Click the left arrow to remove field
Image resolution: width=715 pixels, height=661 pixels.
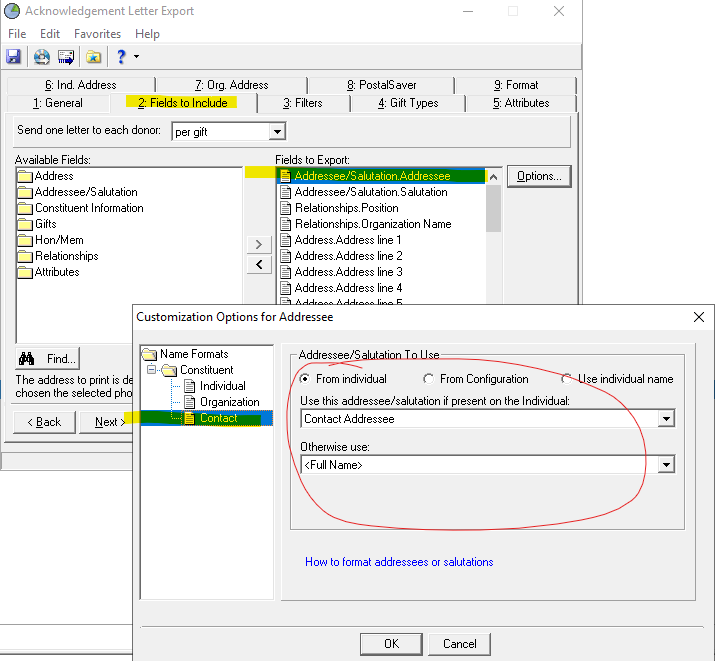259,264
